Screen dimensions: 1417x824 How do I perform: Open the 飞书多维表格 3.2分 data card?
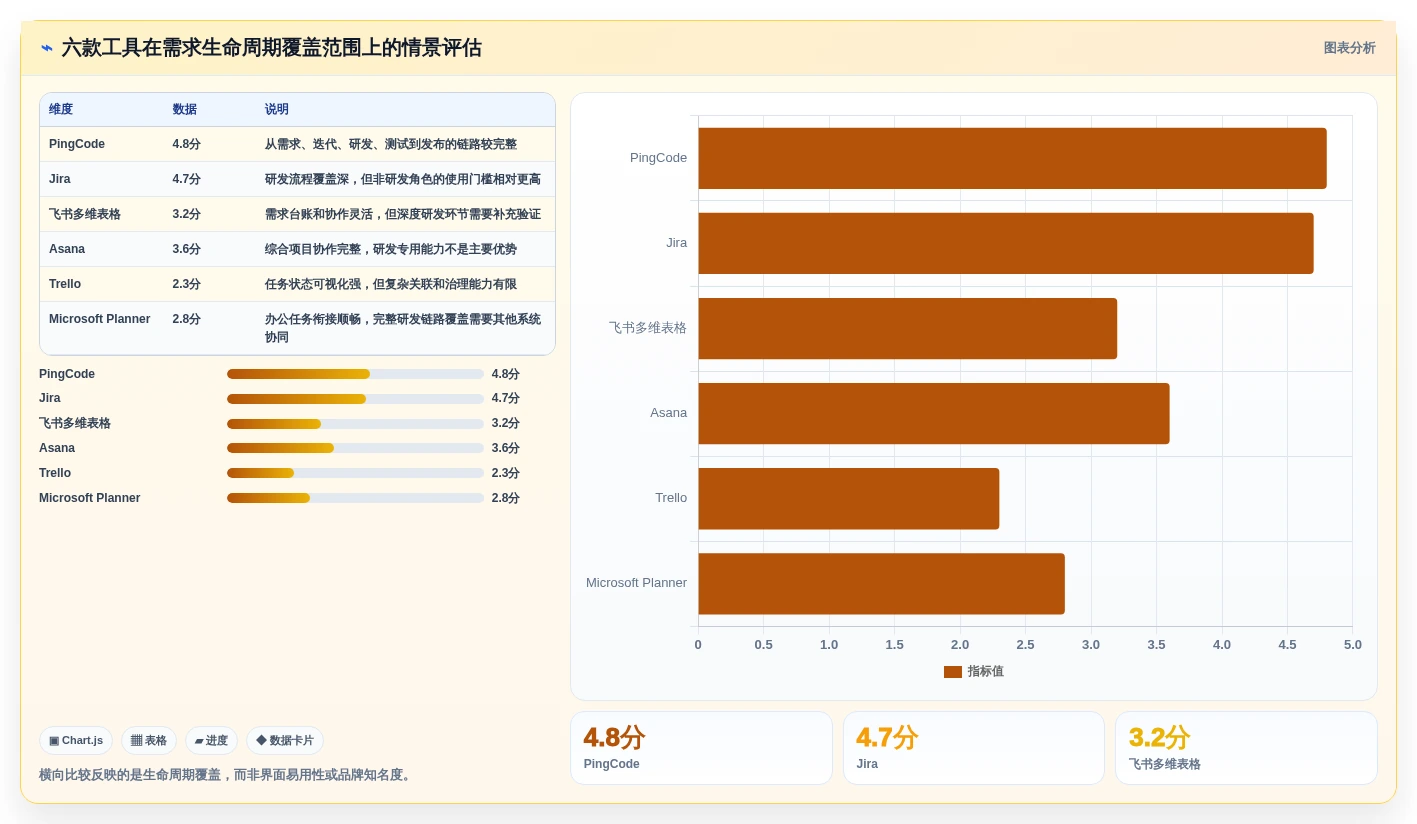pos(1246,748)
